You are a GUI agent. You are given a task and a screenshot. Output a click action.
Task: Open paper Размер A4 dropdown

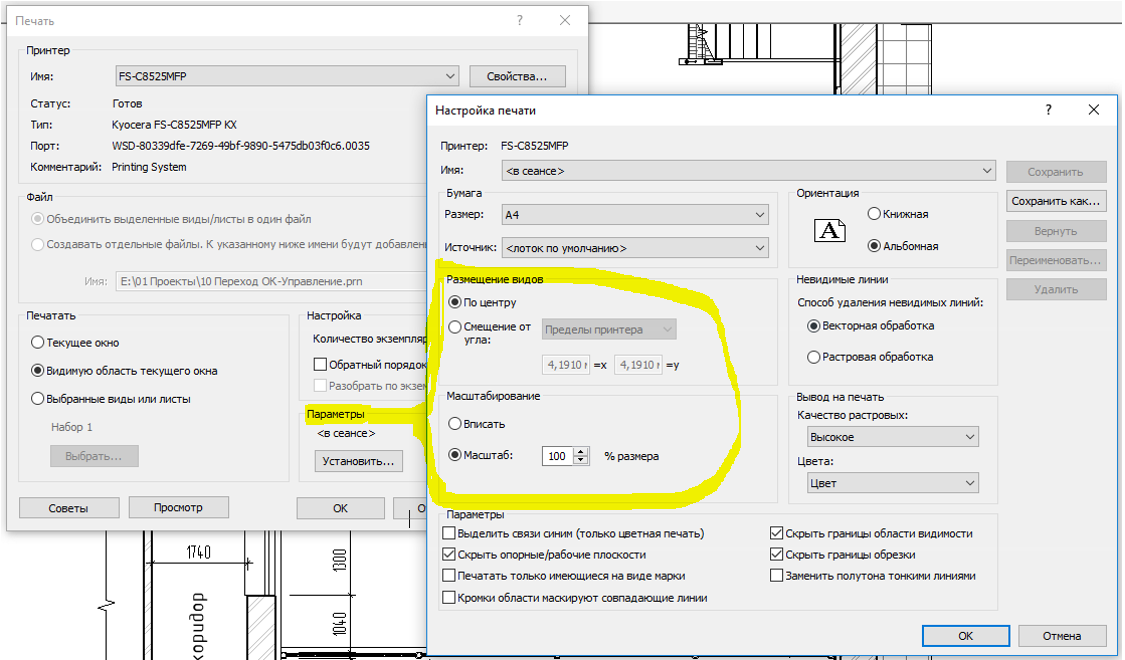pyautogui.click(x=635, y=214)
